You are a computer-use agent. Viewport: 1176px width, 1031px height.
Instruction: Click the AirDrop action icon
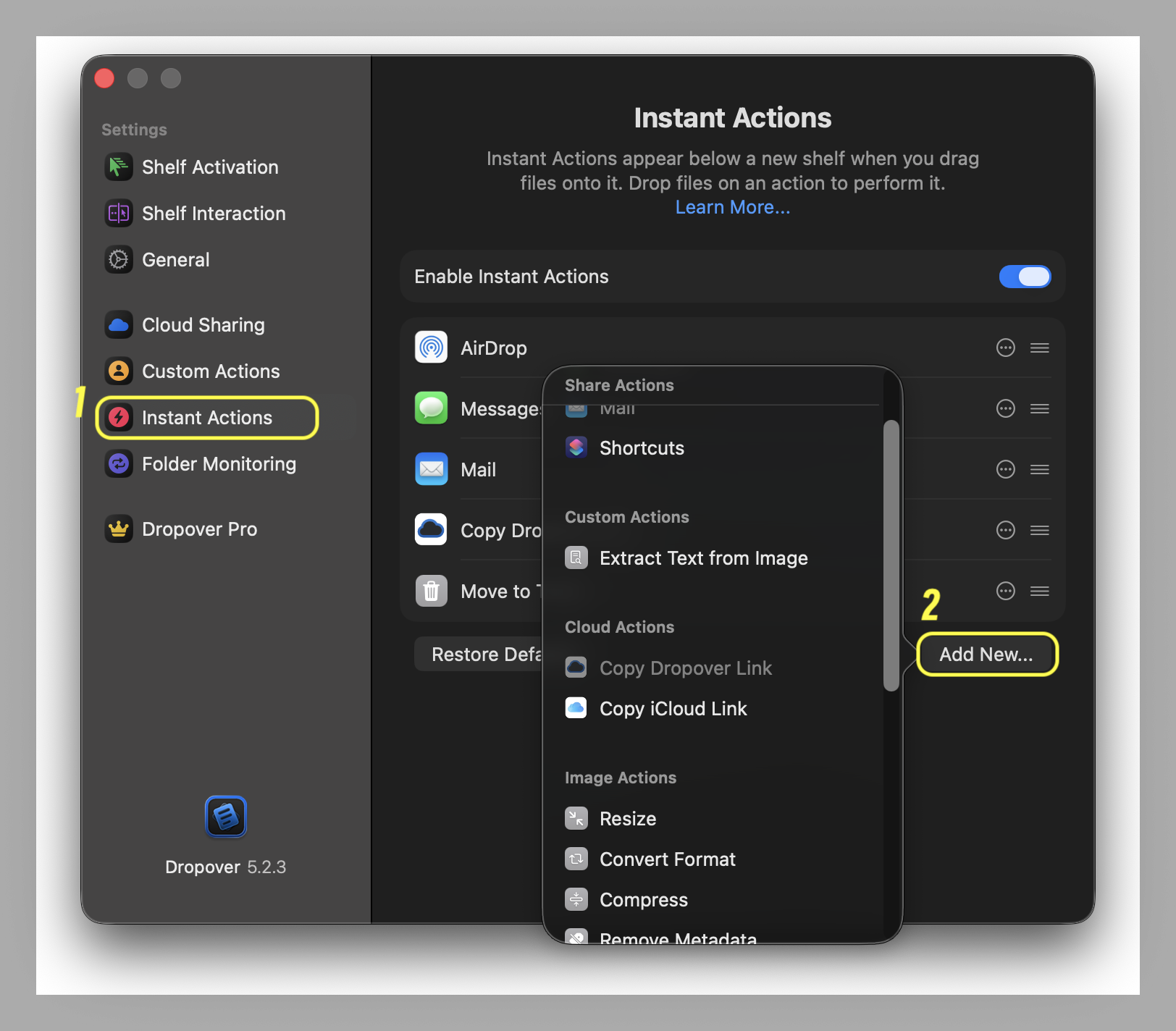(431, 348)
